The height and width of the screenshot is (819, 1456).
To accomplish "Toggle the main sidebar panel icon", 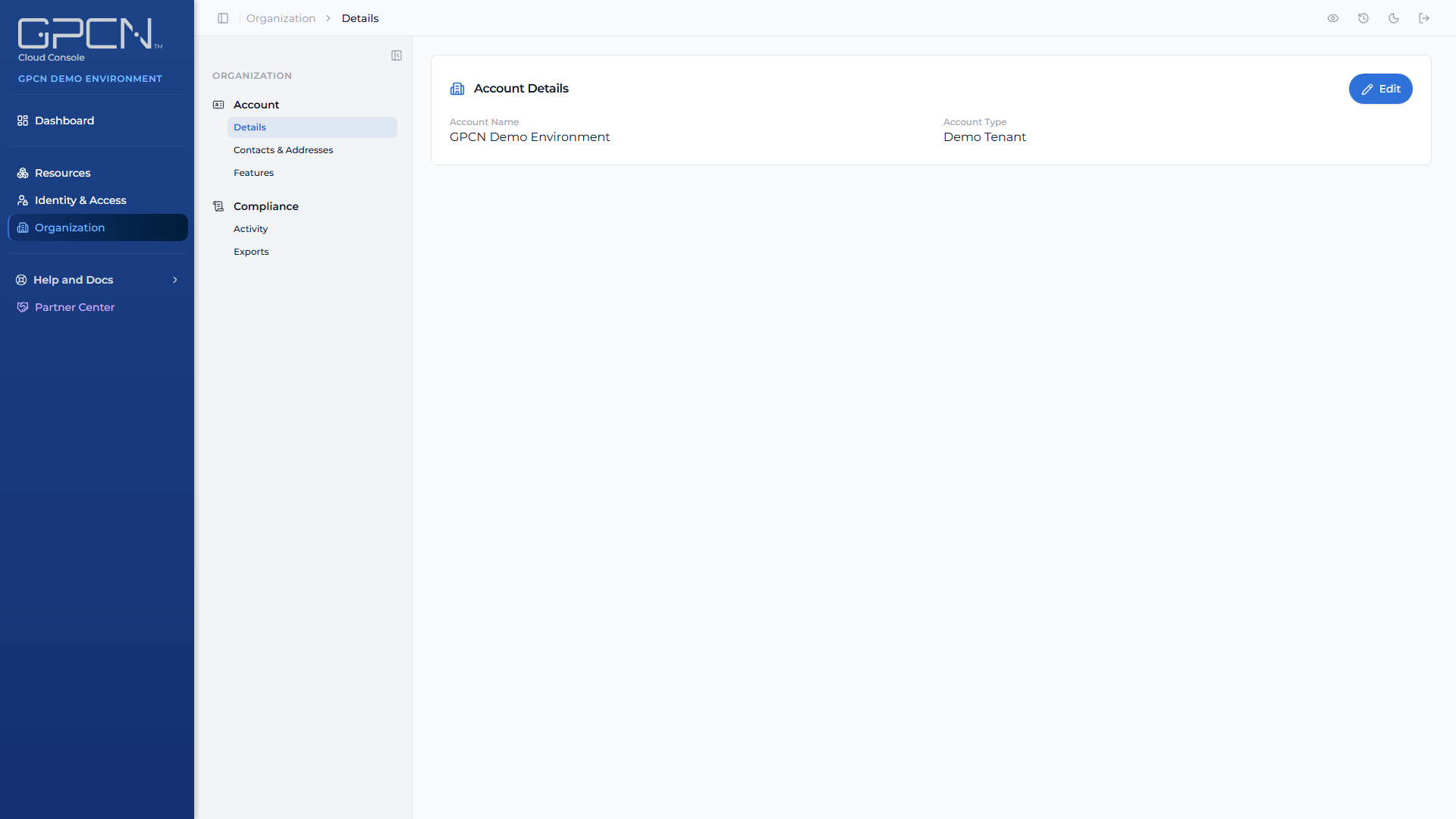I will click(x=223, y=18).
